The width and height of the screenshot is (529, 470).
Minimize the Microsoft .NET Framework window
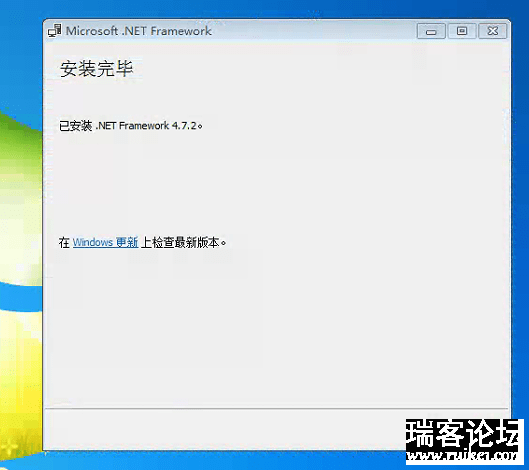431,31
